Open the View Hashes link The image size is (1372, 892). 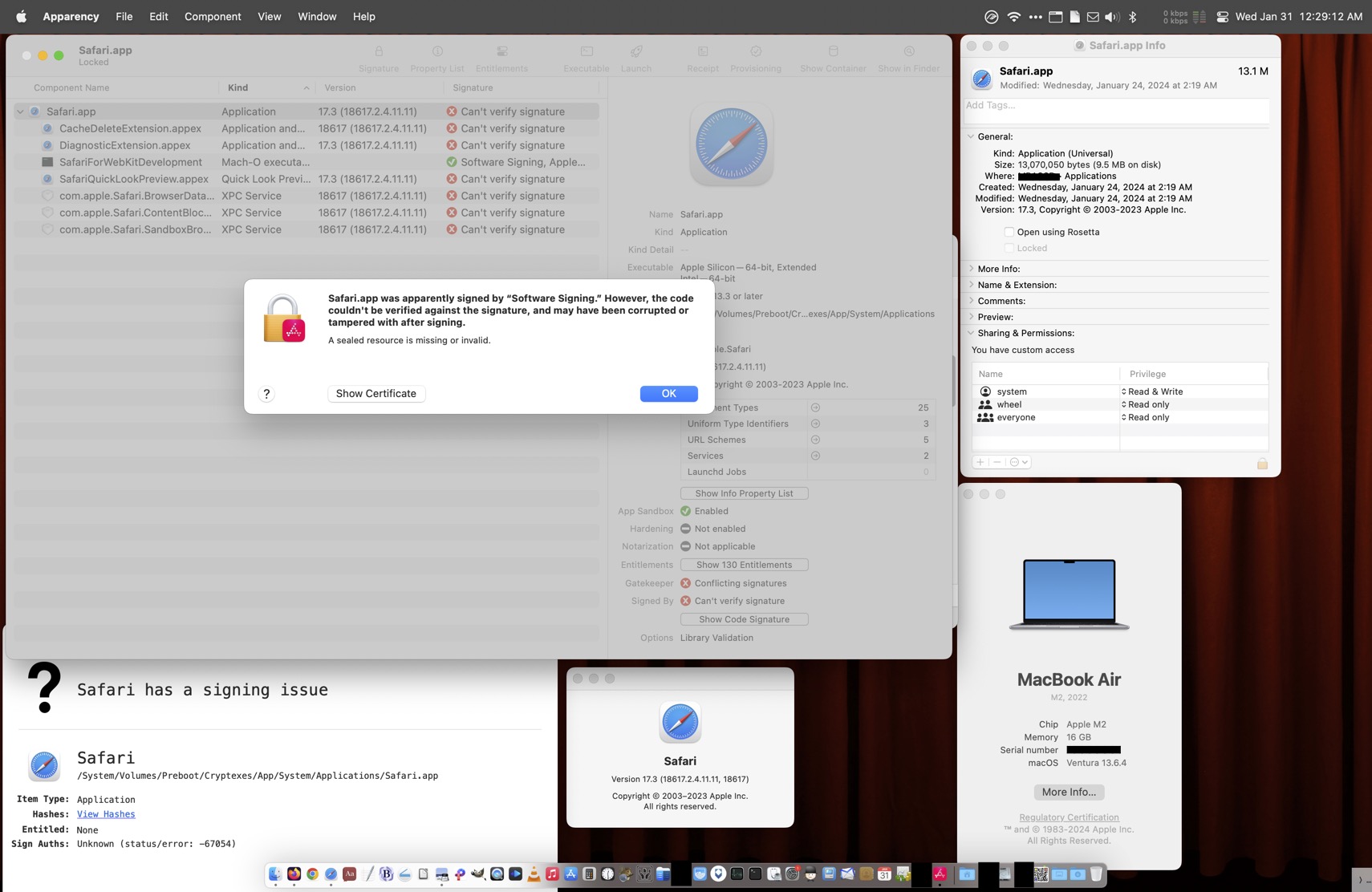[106, 814]
